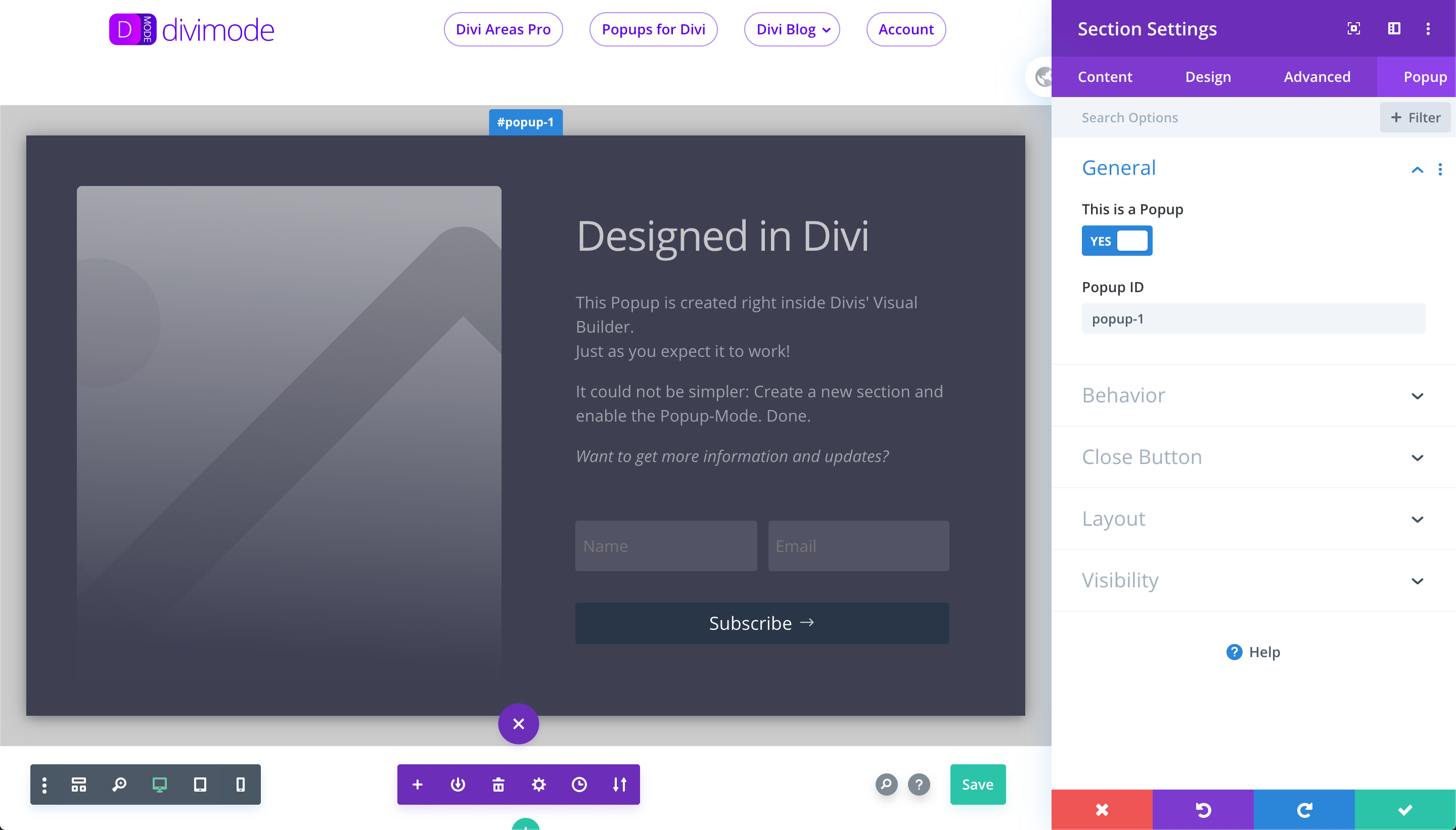Click the trash clear layout icon
The image size is (1456, 830).
click(x=497, y=785)
